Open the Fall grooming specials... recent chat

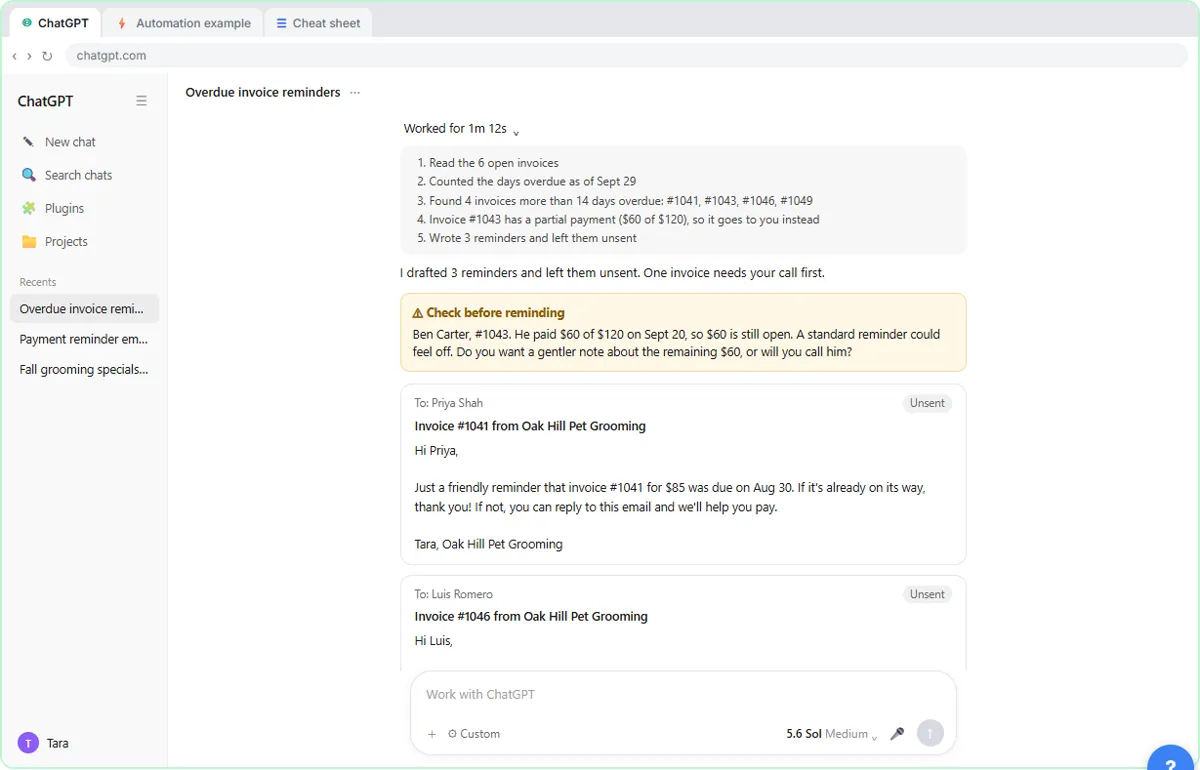84,369
